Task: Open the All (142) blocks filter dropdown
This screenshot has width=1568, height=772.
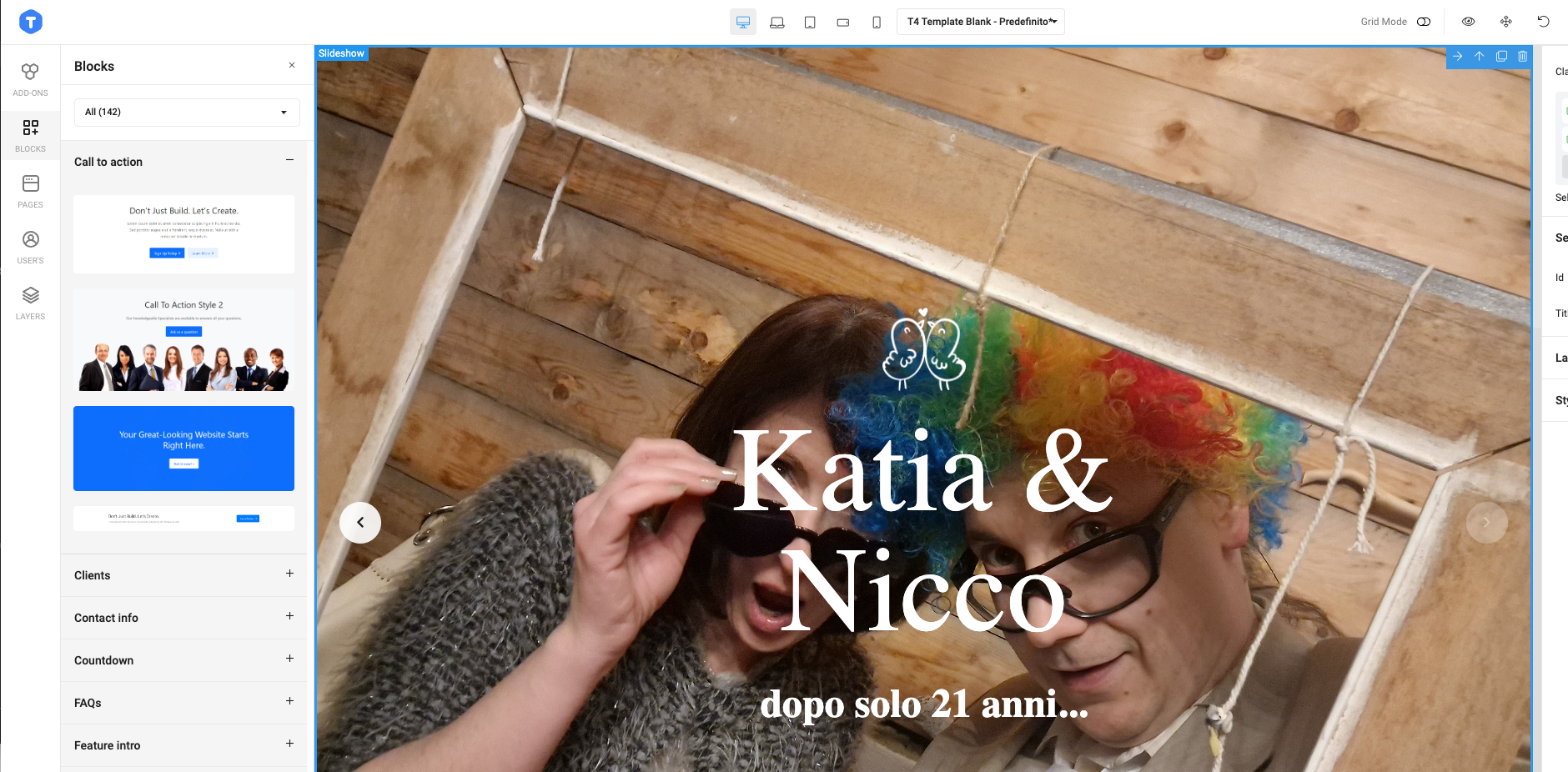Action: coord(187,113)
